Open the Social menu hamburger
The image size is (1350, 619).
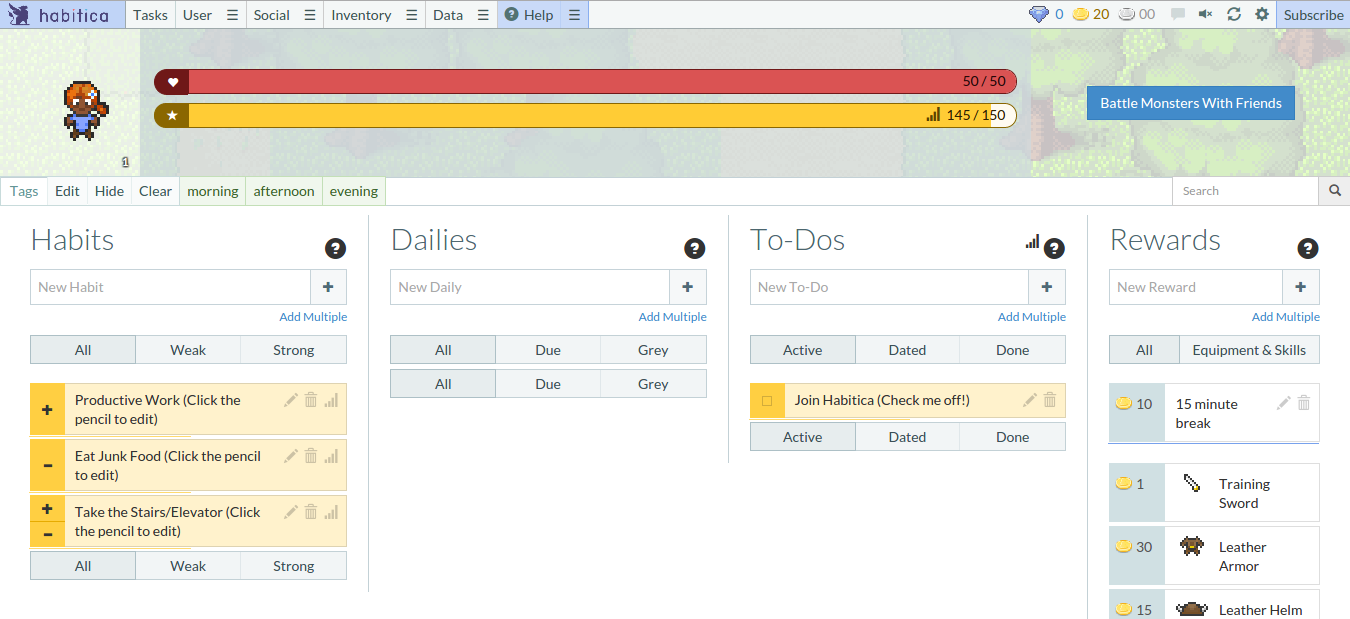[x=309, y=15]
